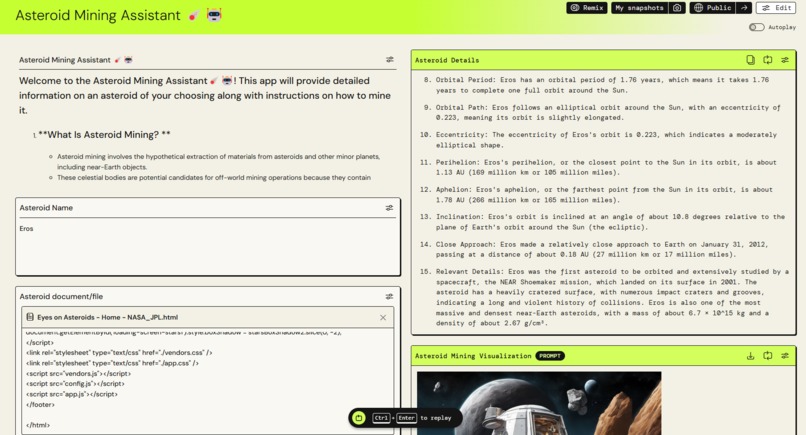Click the Remix button
Screen dimensions: 806x435
(x=587, y=8)
